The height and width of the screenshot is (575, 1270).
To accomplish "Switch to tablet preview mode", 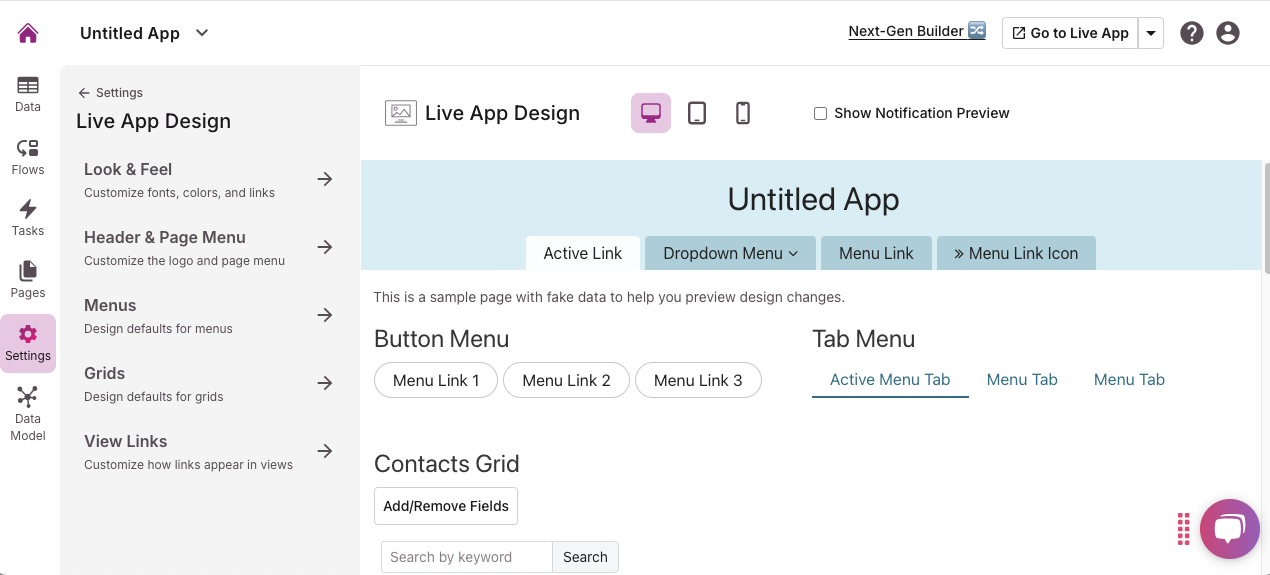I will pyautogui.click(x=697, y=113).
